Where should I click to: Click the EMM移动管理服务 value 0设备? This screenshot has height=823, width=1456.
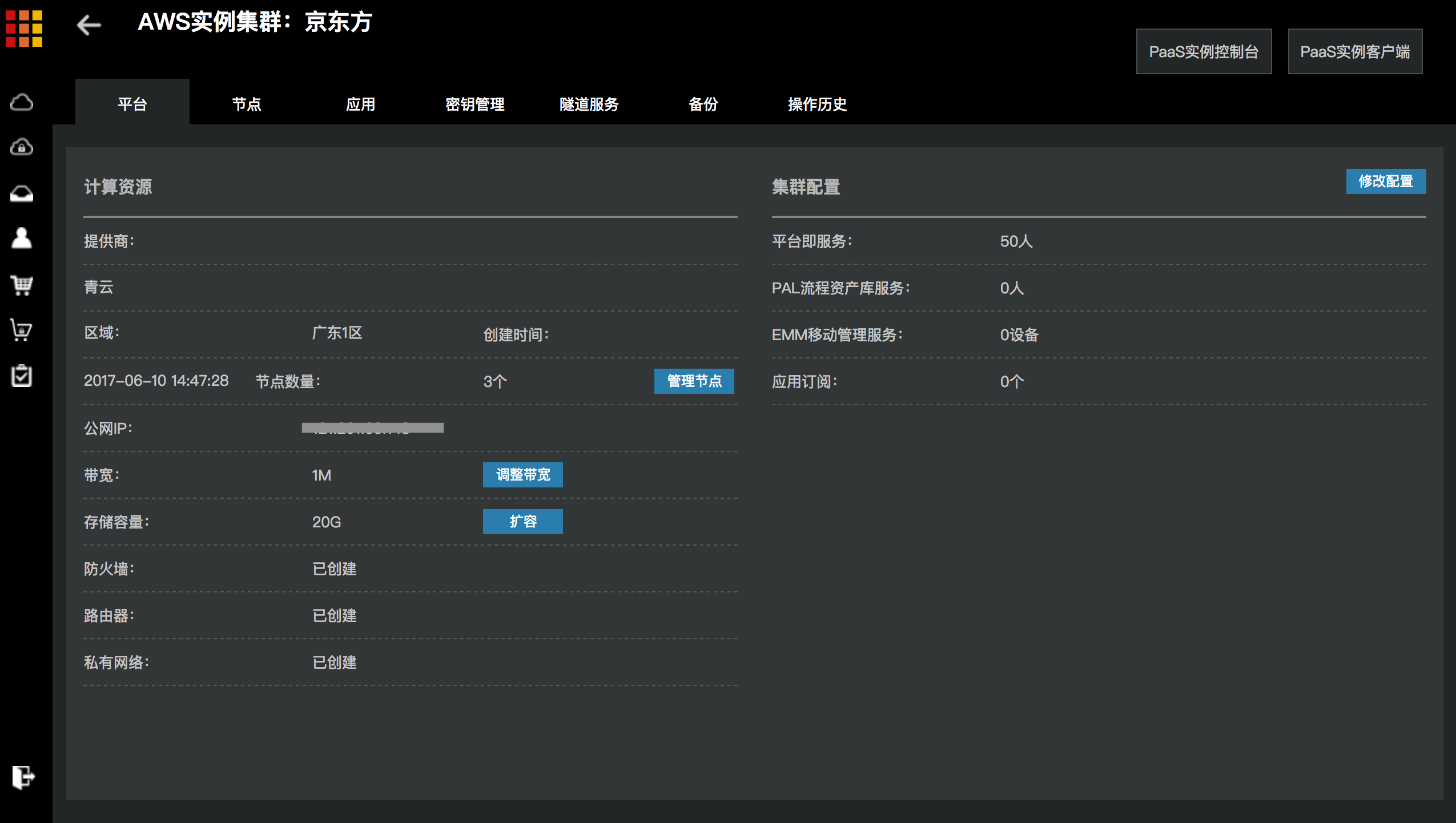point(1019,335)
